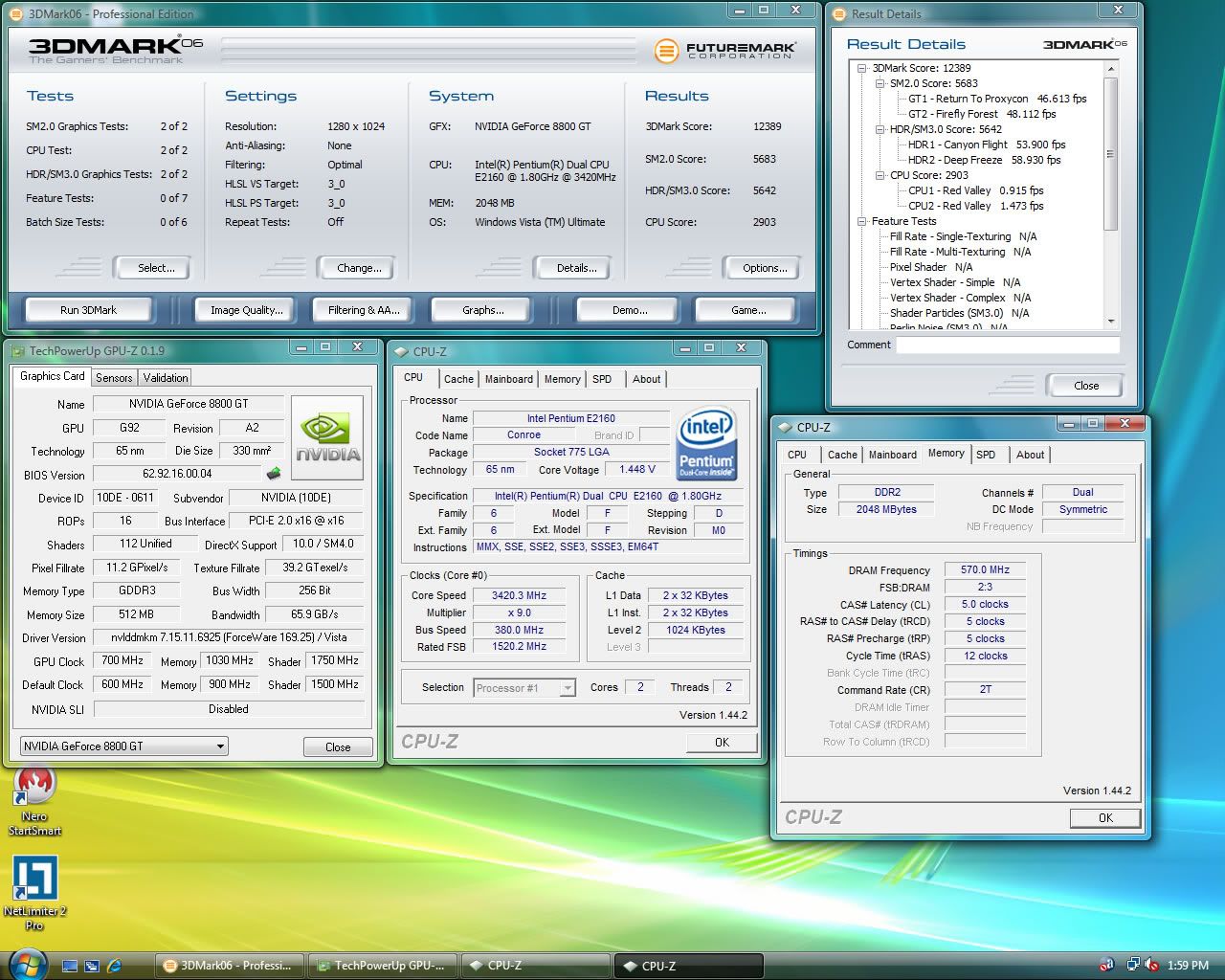
Task: Click the NVIDIA logo in GPU-Z
Action: (326, 437)
